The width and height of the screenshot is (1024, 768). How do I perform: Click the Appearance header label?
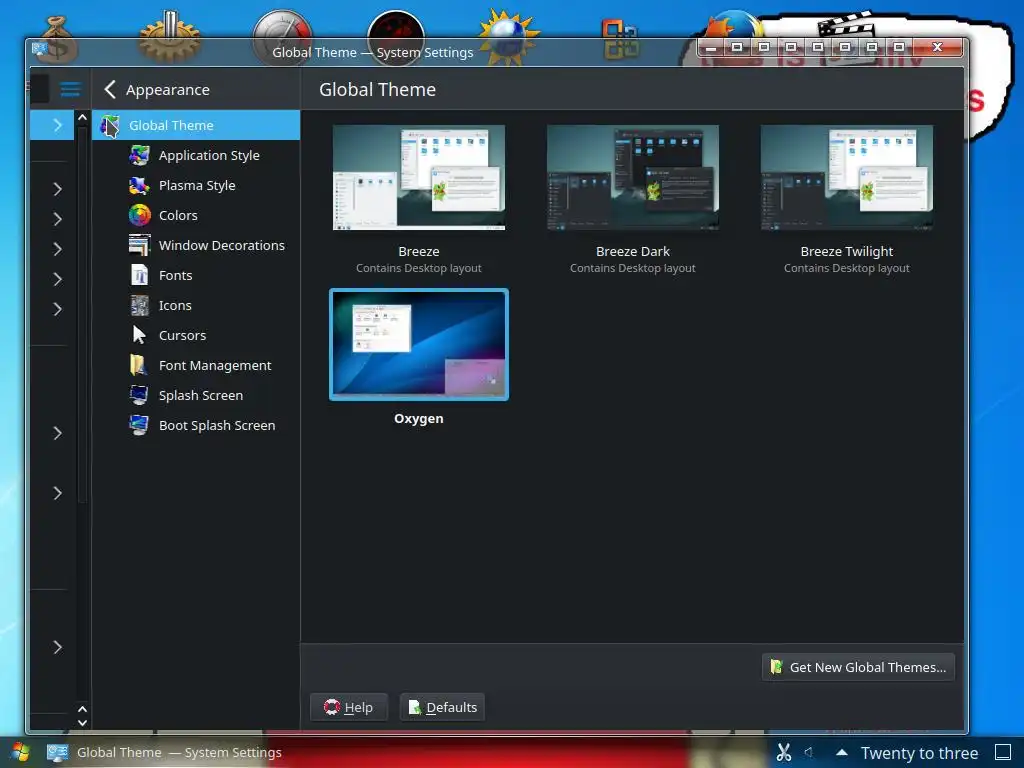(168, 89)
